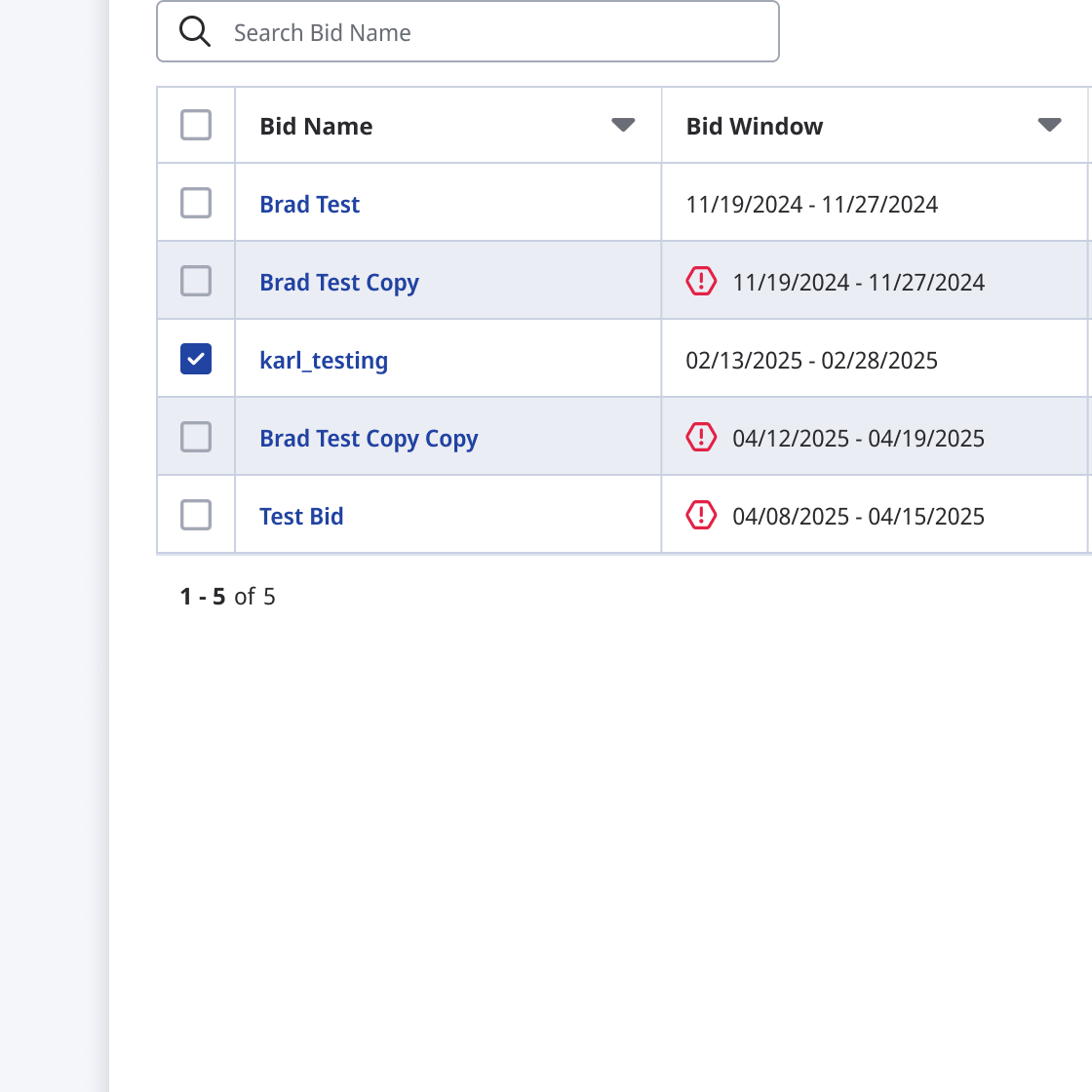The height and width of the screenshot is (1092, 1092).
Task: Check the Brad Test Copy row checkbox
Action: tap(196, 282)
